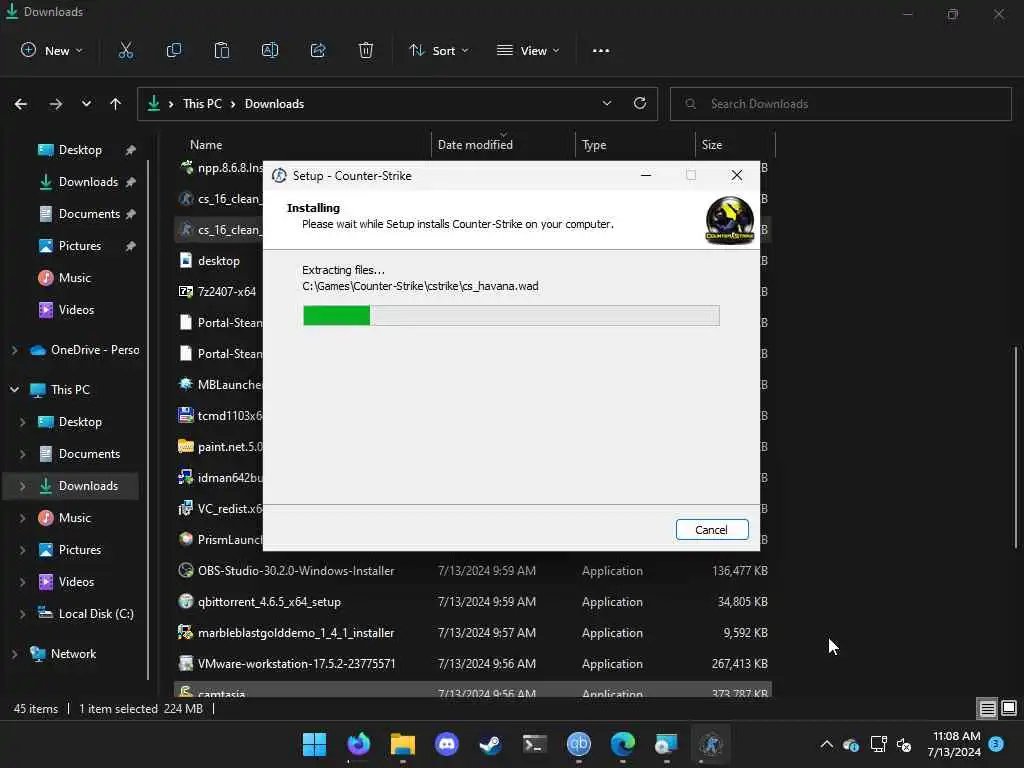1024x768 pixels.
Task: Open qBittorrent from the taskbar
Action: pyautogui.click(x=579, y=744)
